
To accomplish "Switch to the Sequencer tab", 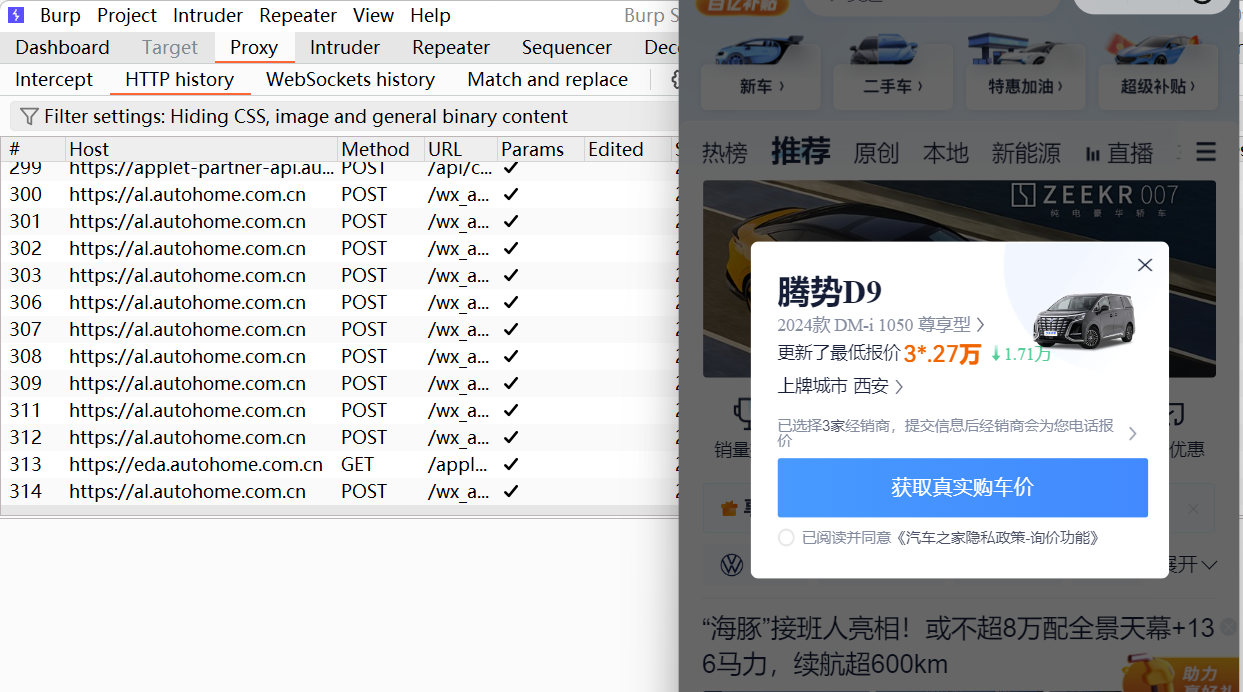I will click(567, 47).
